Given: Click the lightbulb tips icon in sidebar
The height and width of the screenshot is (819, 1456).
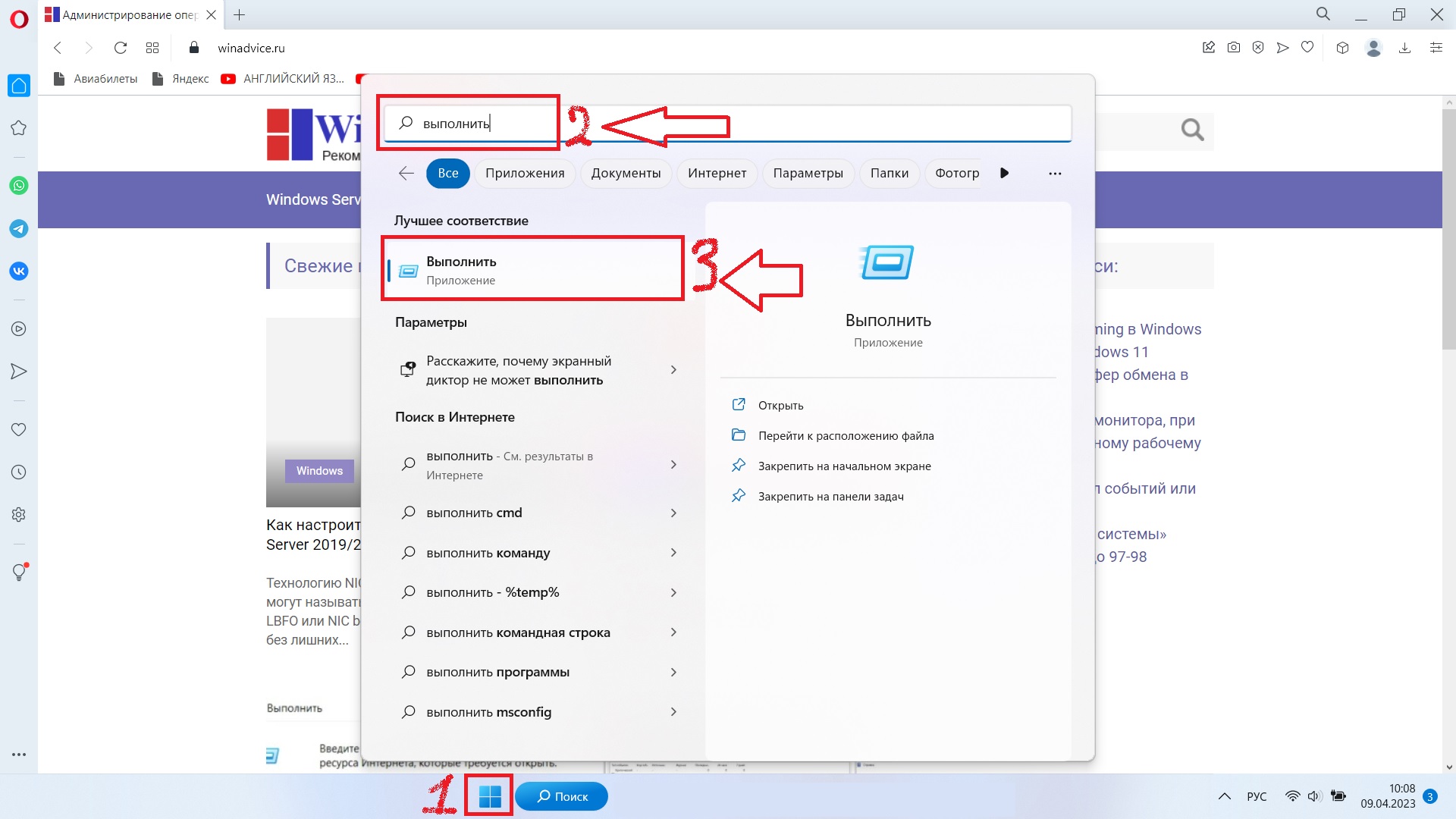Looking at the screenshot, I should pos(19,573).
